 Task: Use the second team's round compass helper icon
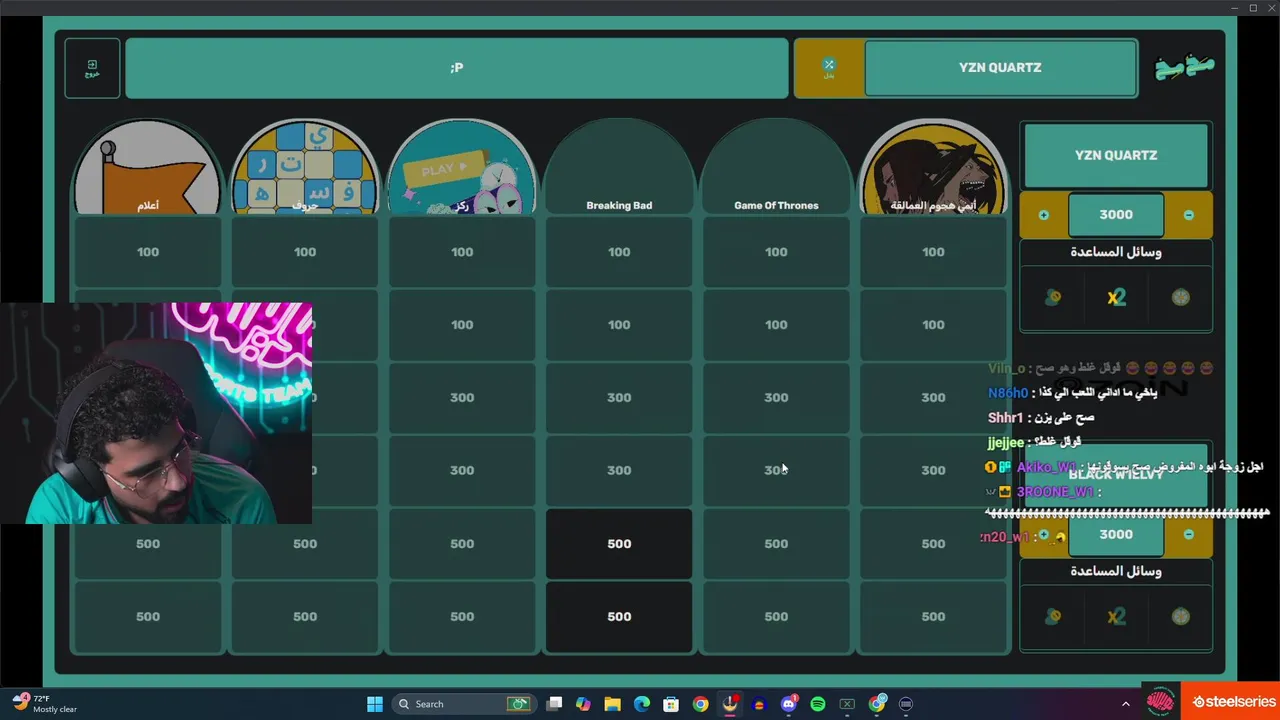tap(1181, 617)
